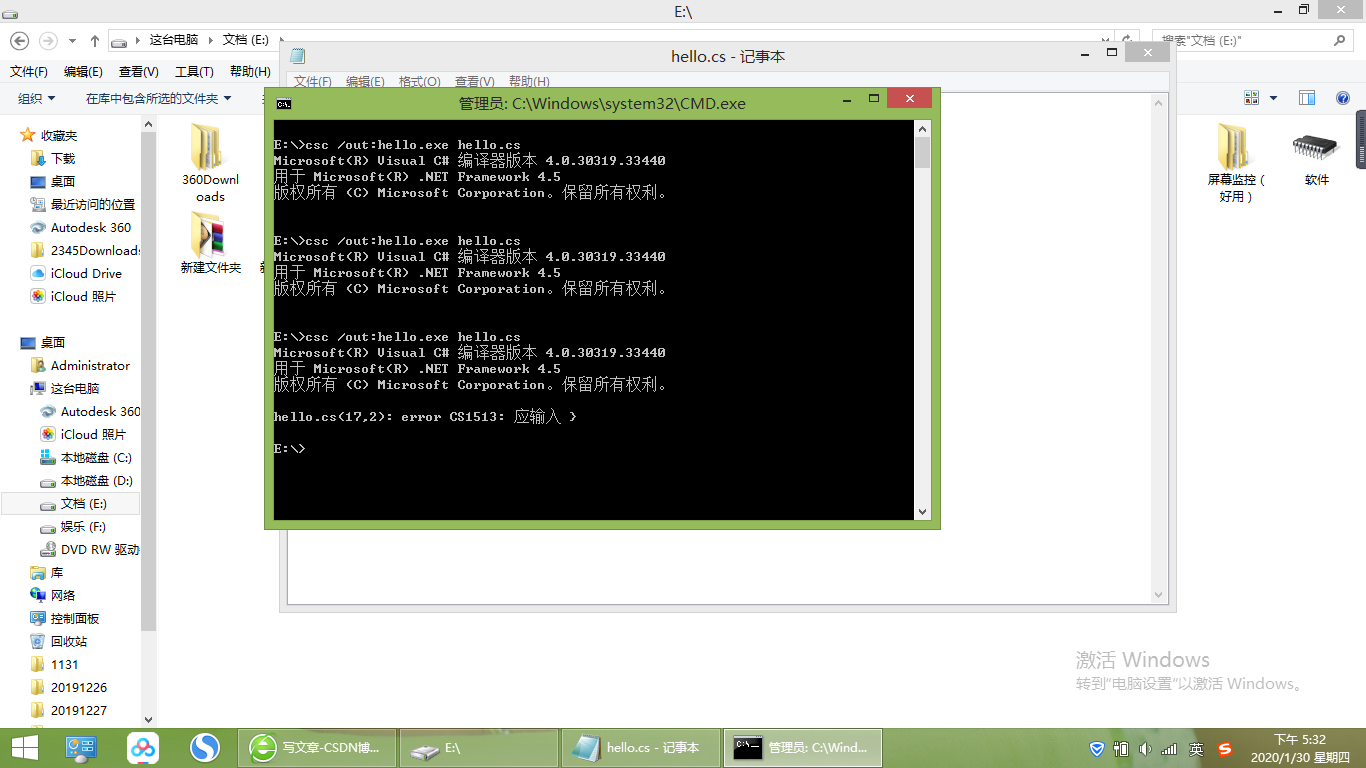The width and height of the screenshot is (1366, 768).
Task: Switch to E:\ Explorer taskbar button
Action: 479,747
